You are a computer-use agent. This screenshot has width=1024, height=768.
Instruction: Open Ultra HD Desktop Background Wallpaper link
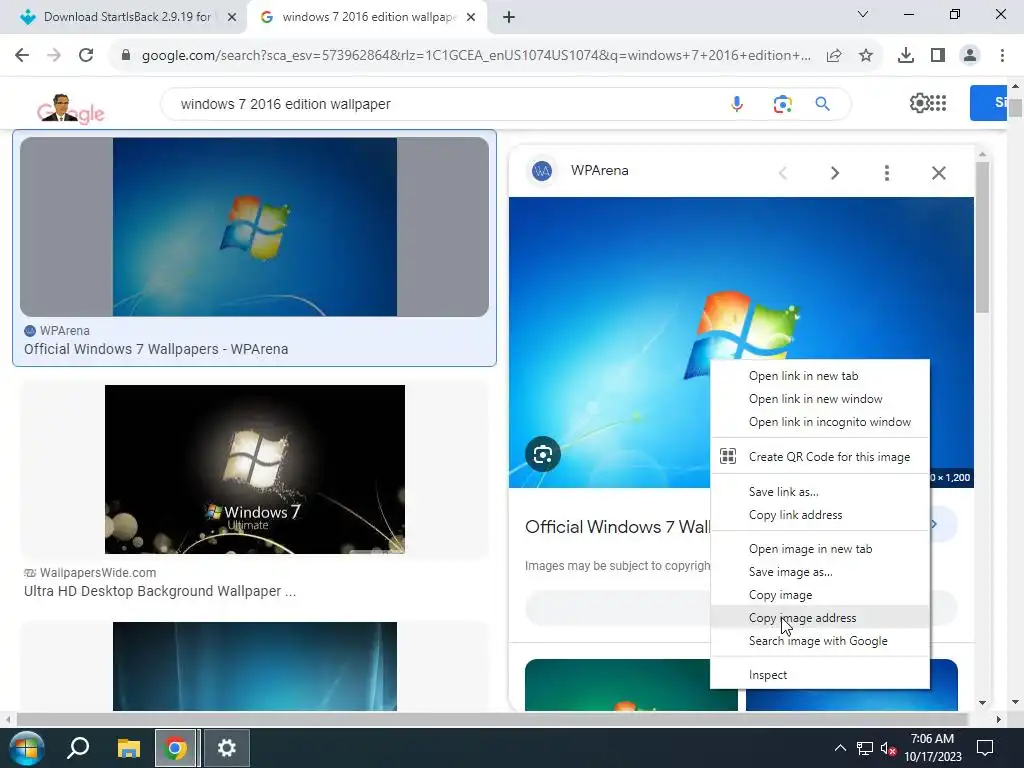(x=160, y=591)
